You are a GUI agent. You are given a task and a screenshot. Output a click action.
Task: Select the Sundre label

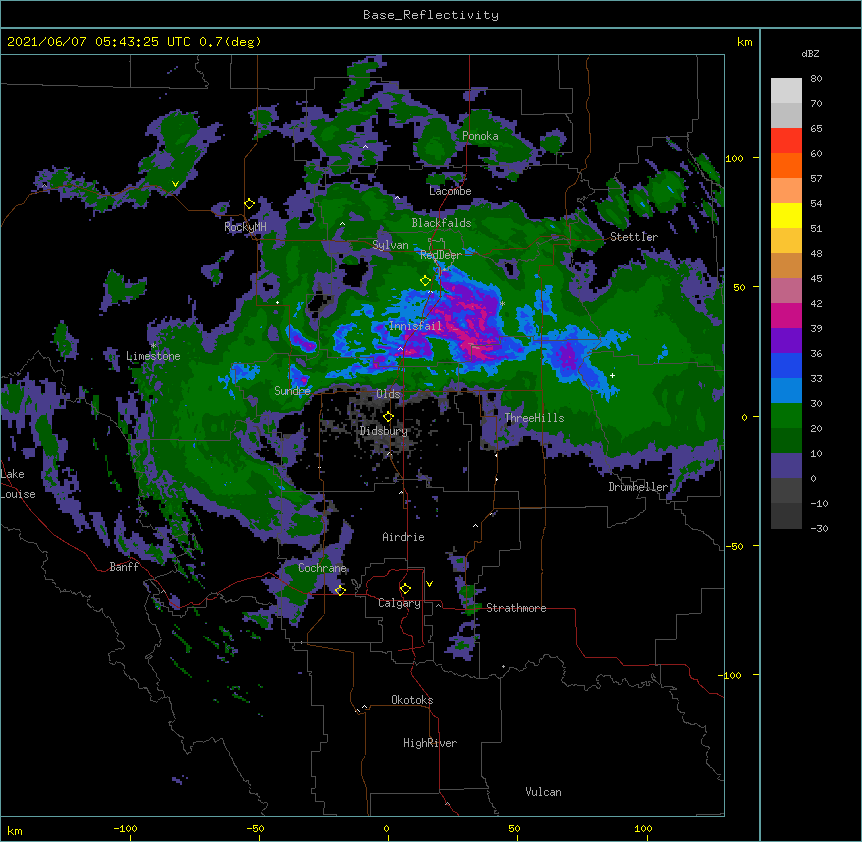[292, 391]
